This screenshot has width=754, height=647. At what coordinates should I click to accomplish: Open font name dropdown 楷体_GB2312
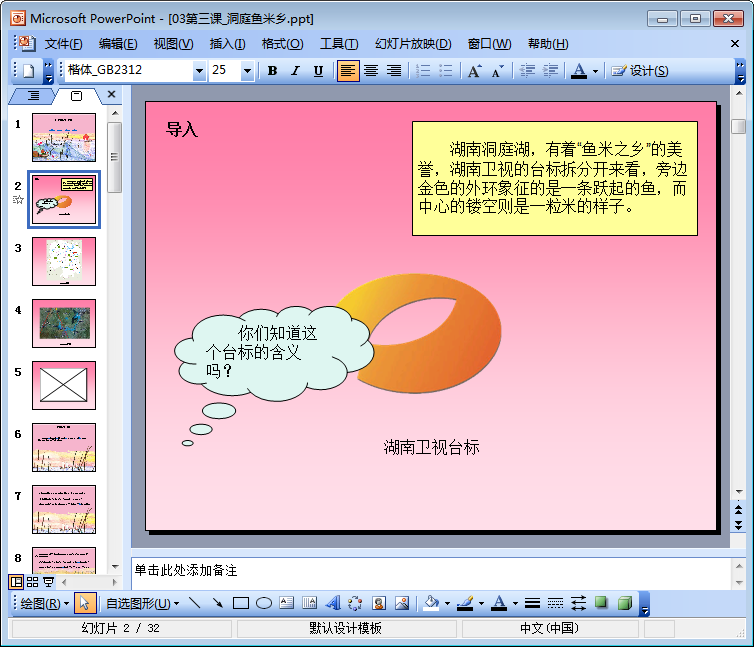pyautogui.click(x=199, y=71)
